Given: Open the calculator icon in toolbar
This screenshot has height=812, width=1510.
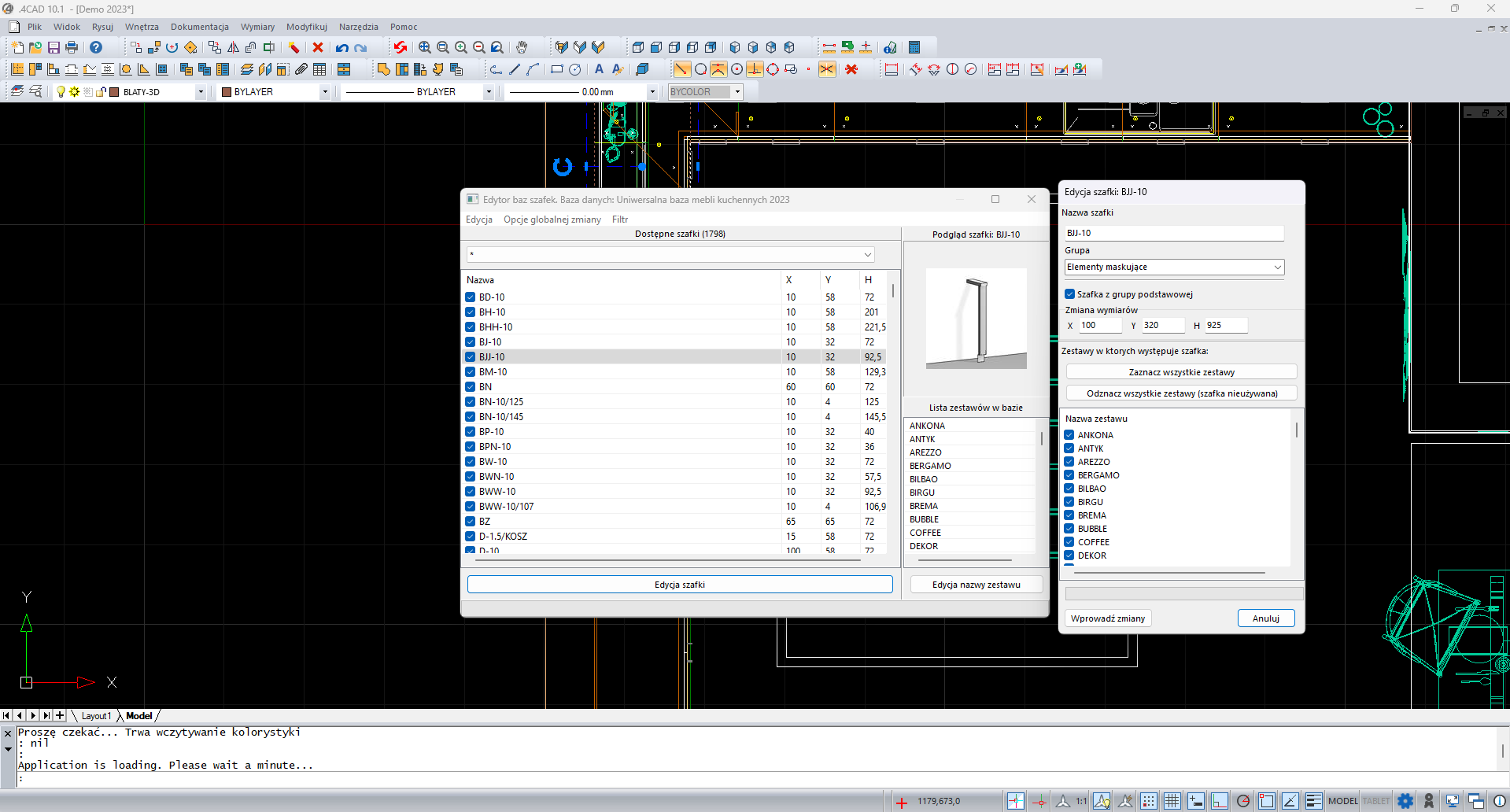Looking at the screenshot, I should 914,48.
